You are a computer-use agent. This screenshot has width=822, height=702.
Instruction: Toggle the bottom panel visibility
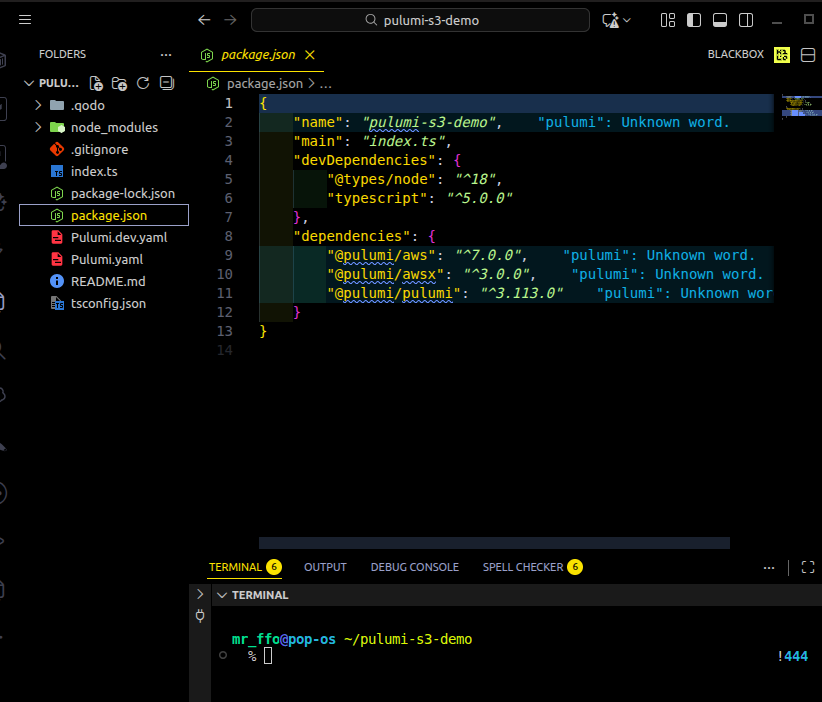[x=720, y=20]
